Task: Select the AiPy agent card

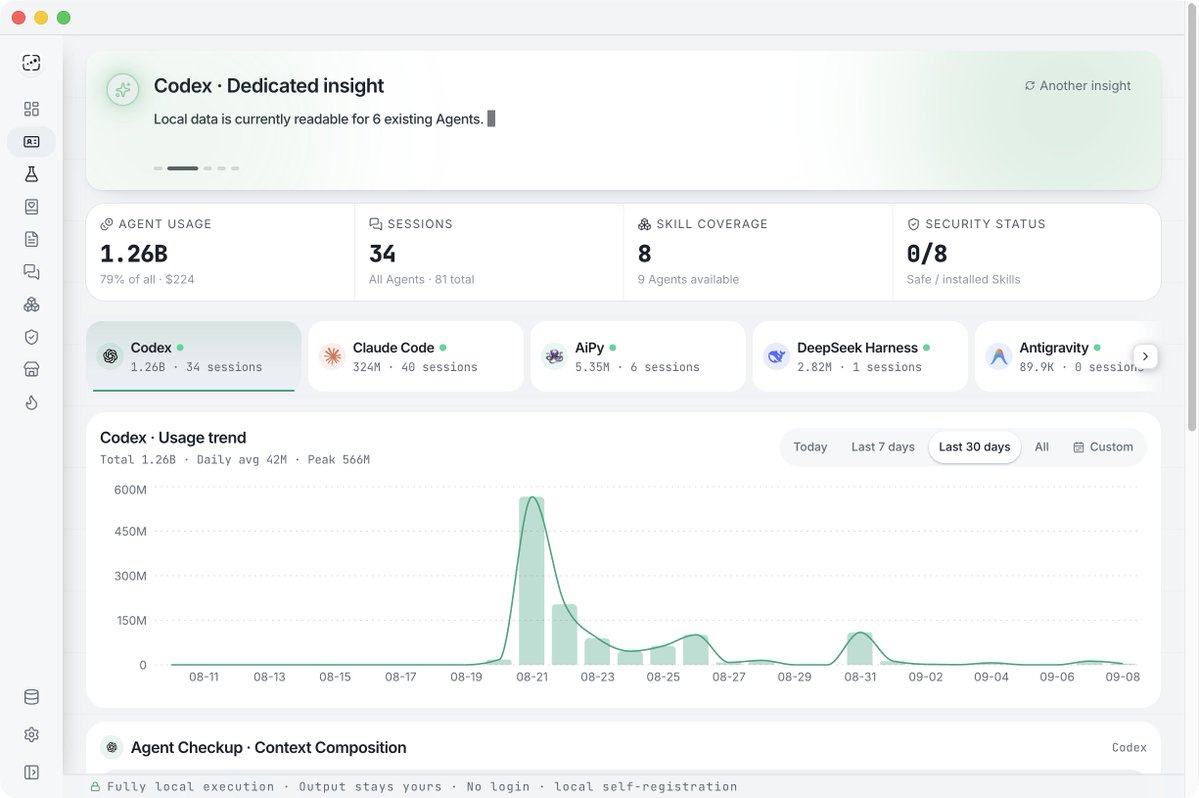Action: point(638,356)
